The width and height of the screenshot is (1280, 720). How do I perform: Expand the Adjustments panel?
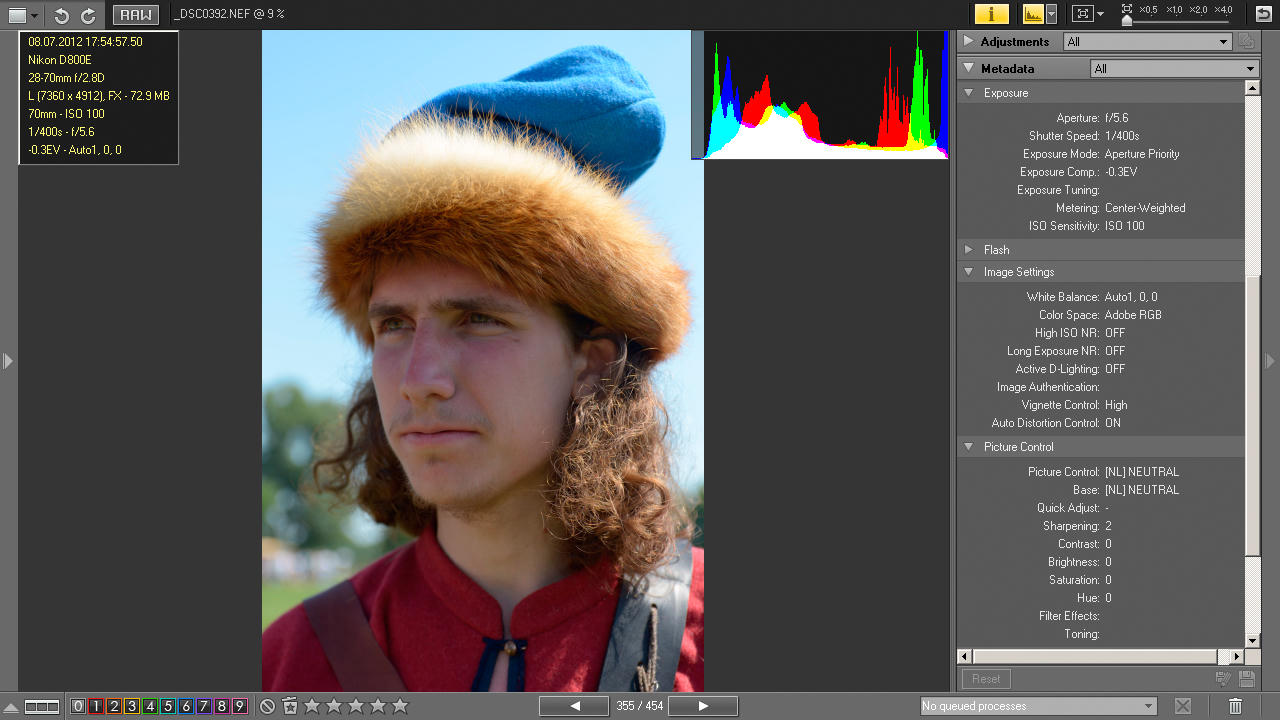[968, 42]
